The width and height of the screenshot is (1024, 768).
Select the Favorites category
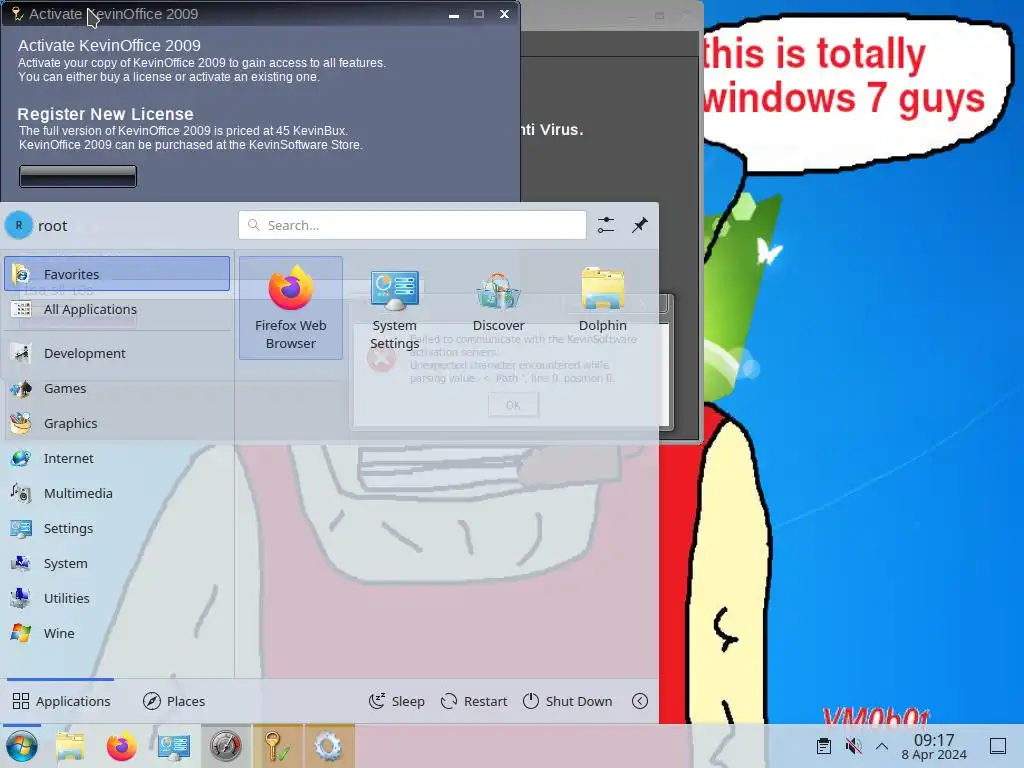coord(117,274)
